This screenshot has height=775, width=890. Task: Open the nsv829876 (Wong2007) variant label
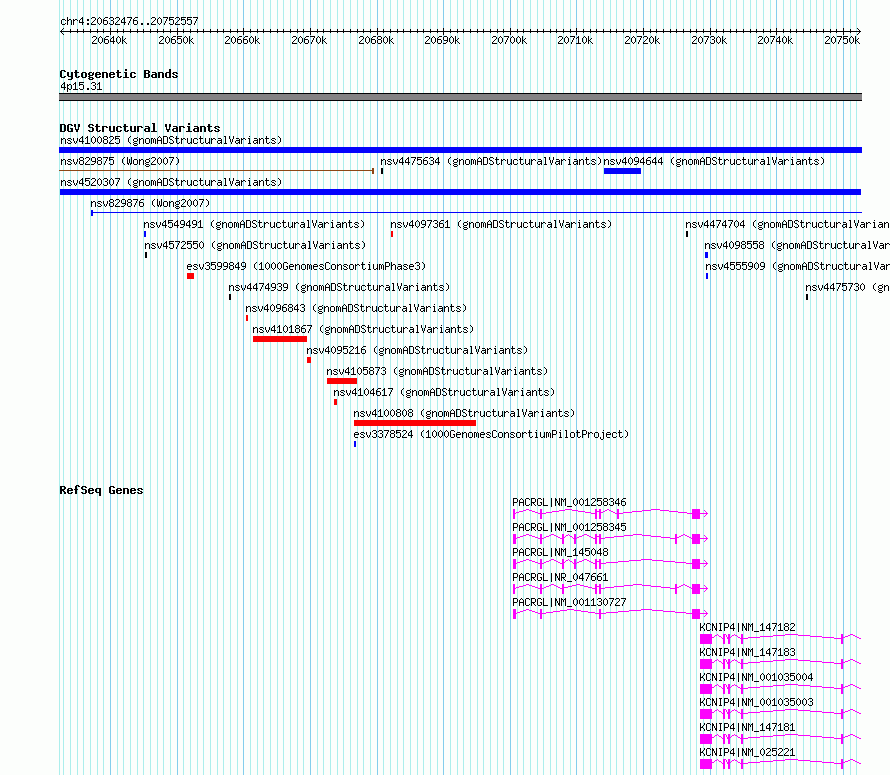click(150, 203)
